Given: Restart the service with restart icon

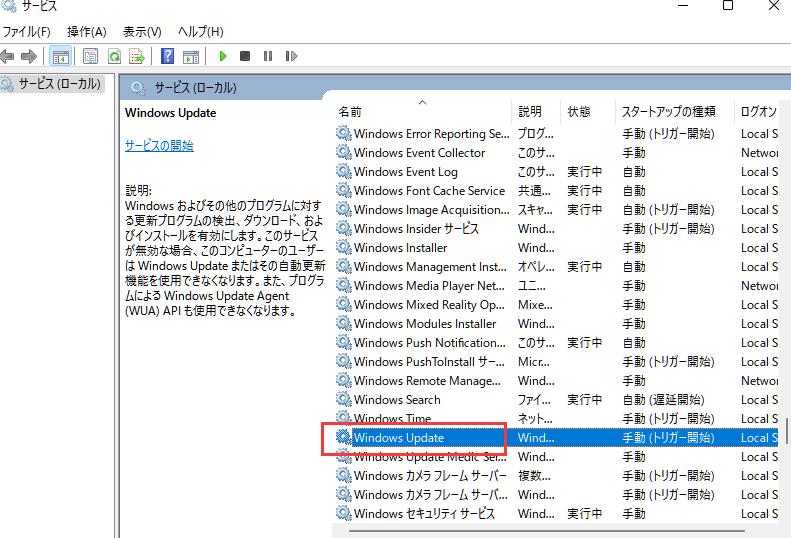Looking at the screenshot, I should pyautogui.click(x=291, y=56).
